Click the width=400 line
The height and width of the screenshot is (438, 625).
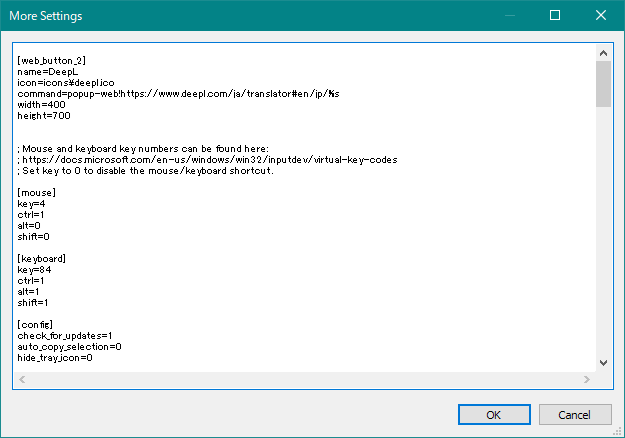pos(41,104)
